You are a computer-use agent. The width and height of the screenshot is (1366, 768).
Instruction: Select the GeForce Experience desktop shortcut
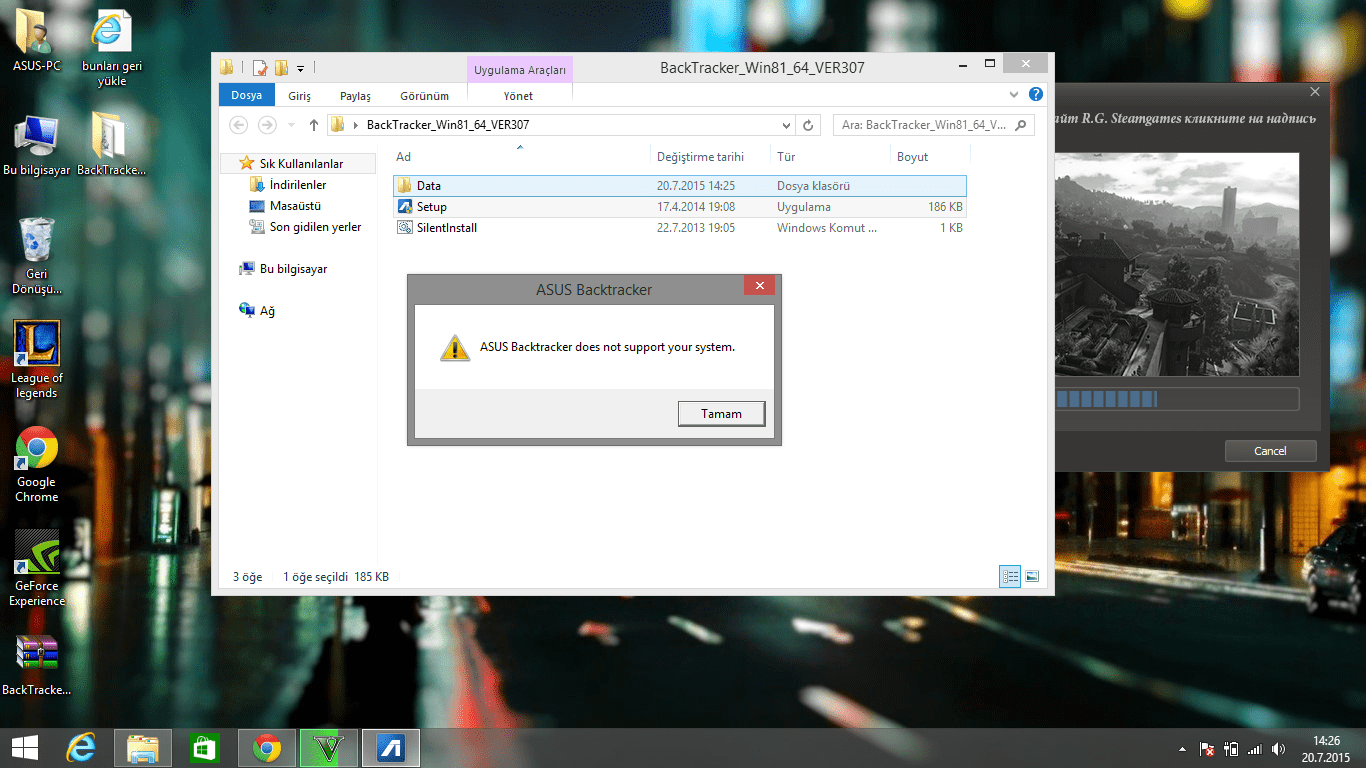point(37,569)
